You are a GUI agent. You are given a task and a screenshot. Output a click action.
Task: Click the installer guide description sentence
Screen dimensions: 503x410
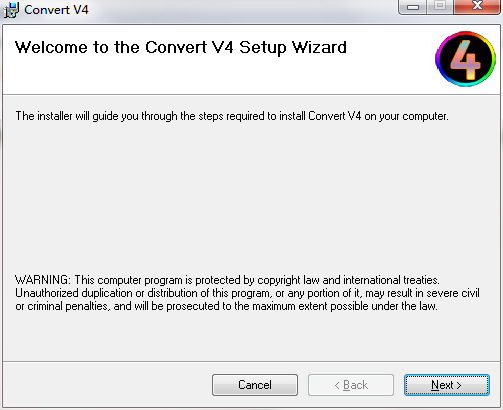[x=232, y=116]
